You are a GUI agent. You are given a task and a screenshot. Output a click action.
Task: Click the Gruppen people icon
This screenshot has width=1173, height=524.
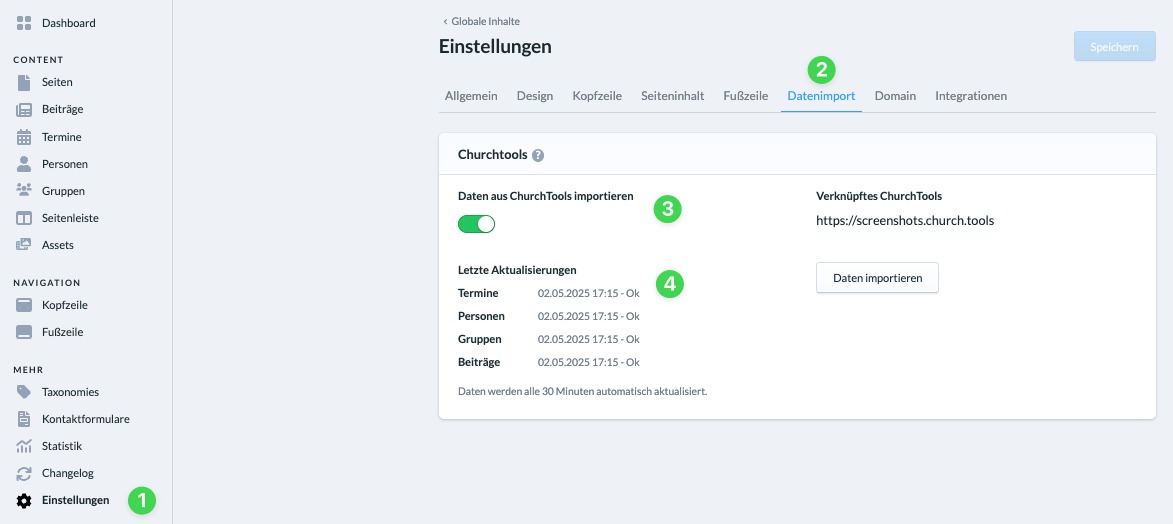pos(24,191)
